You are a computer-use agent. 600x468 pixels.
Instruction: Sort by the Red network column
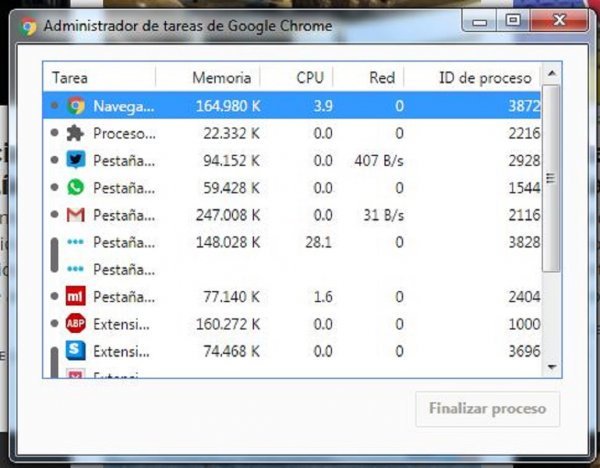pos(381,77)
